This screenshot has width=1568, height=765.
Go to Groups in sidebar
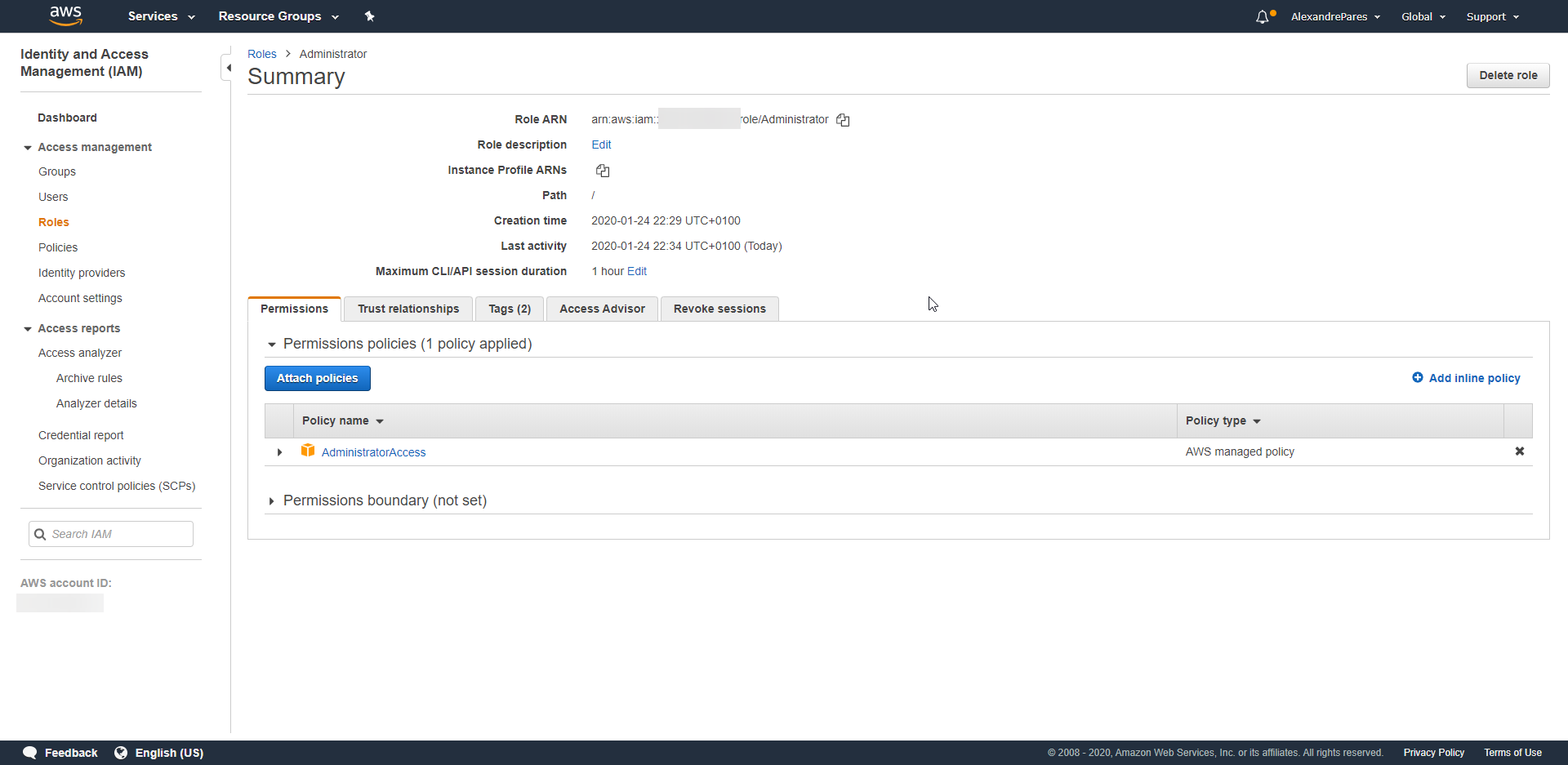click(x=57, y=171)
